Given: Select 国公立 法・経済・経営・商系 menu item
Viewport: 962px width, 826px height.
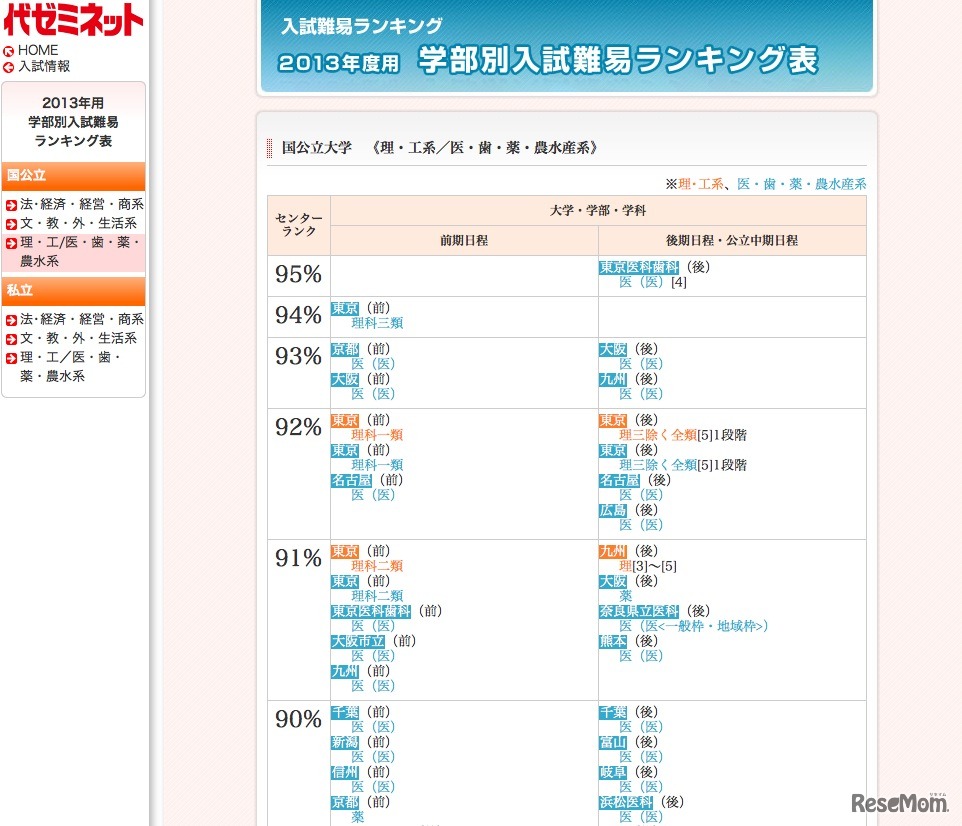Looking at the screenshot, I should pyautogui.click(x=82, y=204).
